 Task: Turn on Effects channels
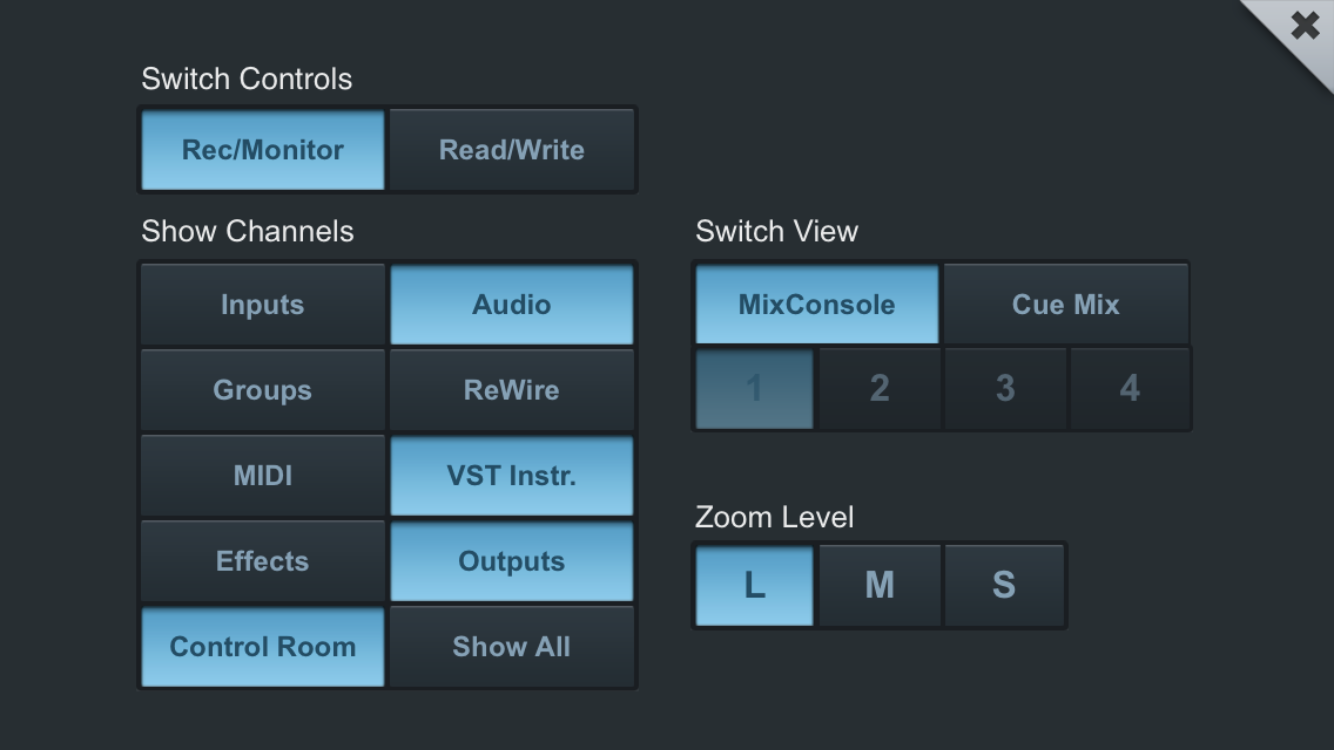point(262,561)
